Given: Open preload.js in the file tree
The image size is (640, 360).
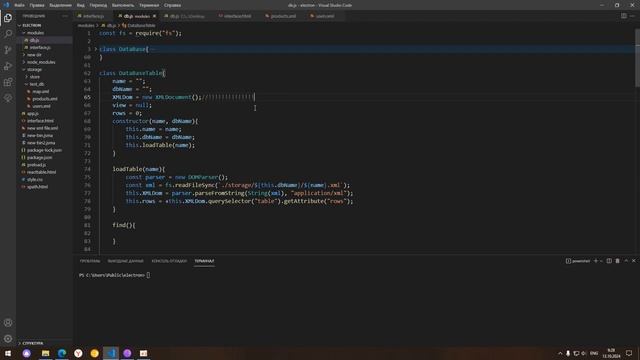Looking at the screenshot, I should tap(36, 165).
